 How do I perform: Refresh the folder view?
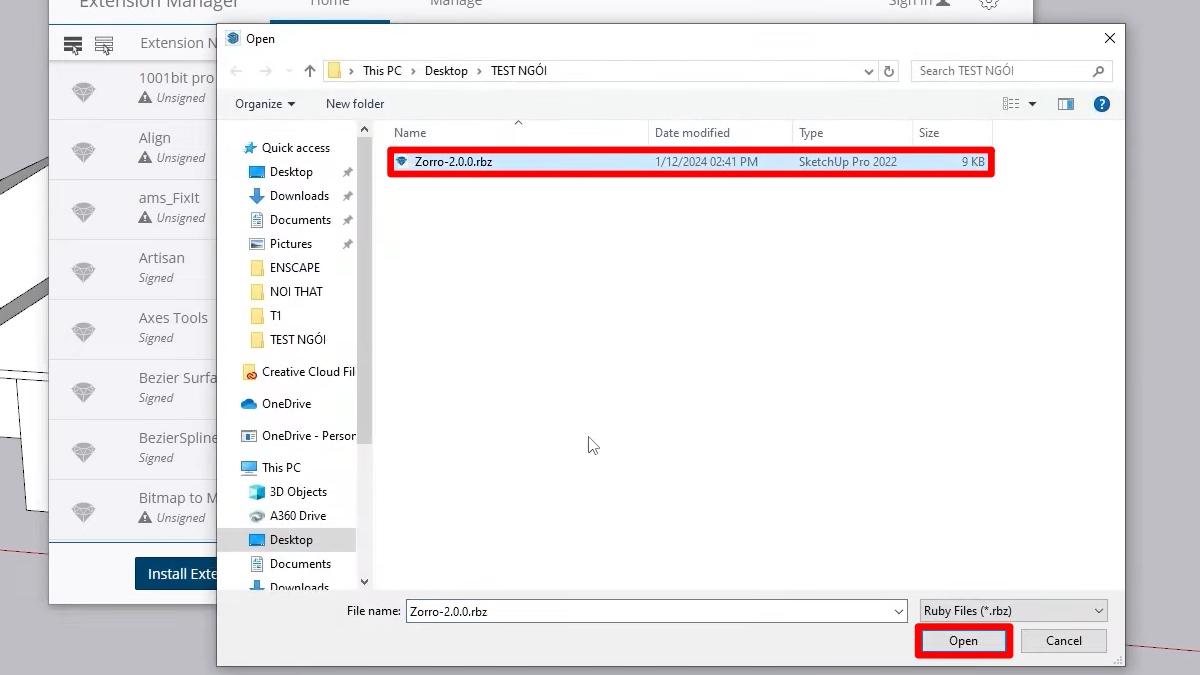pyautogui.click(x=889, y=71)
